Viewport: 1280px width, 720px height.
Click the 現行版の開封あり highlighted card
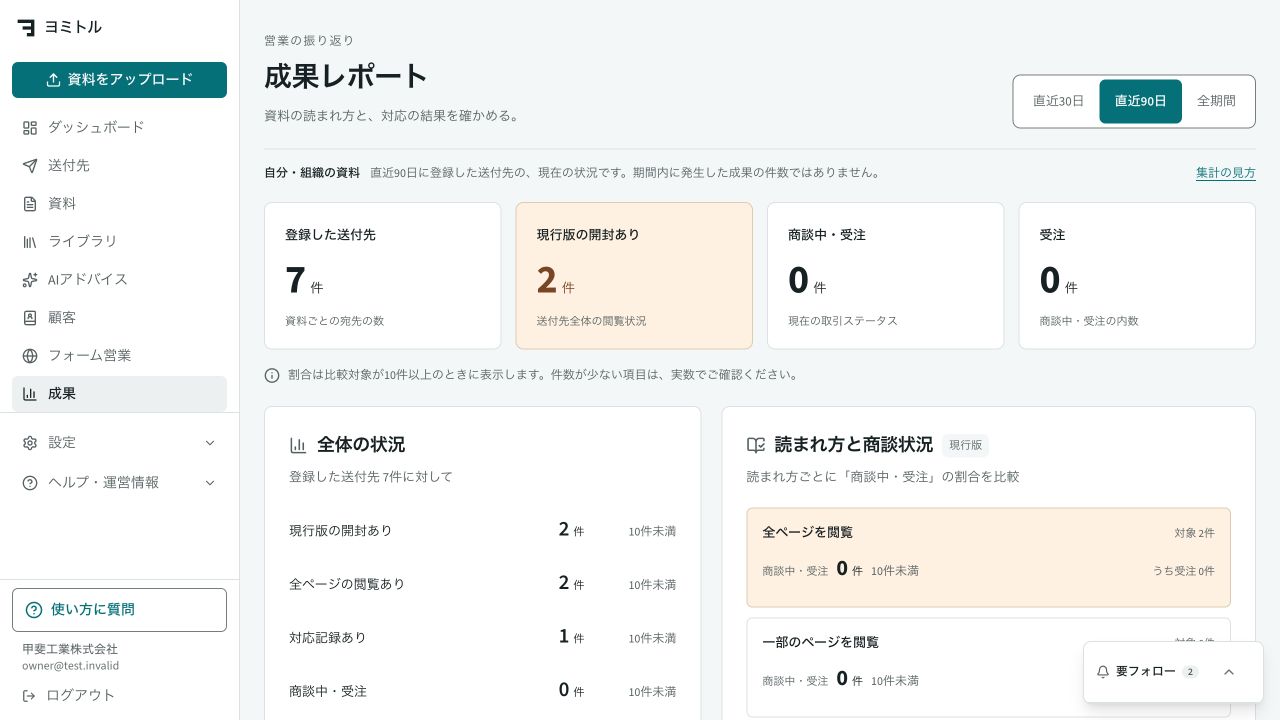[634, 276]
